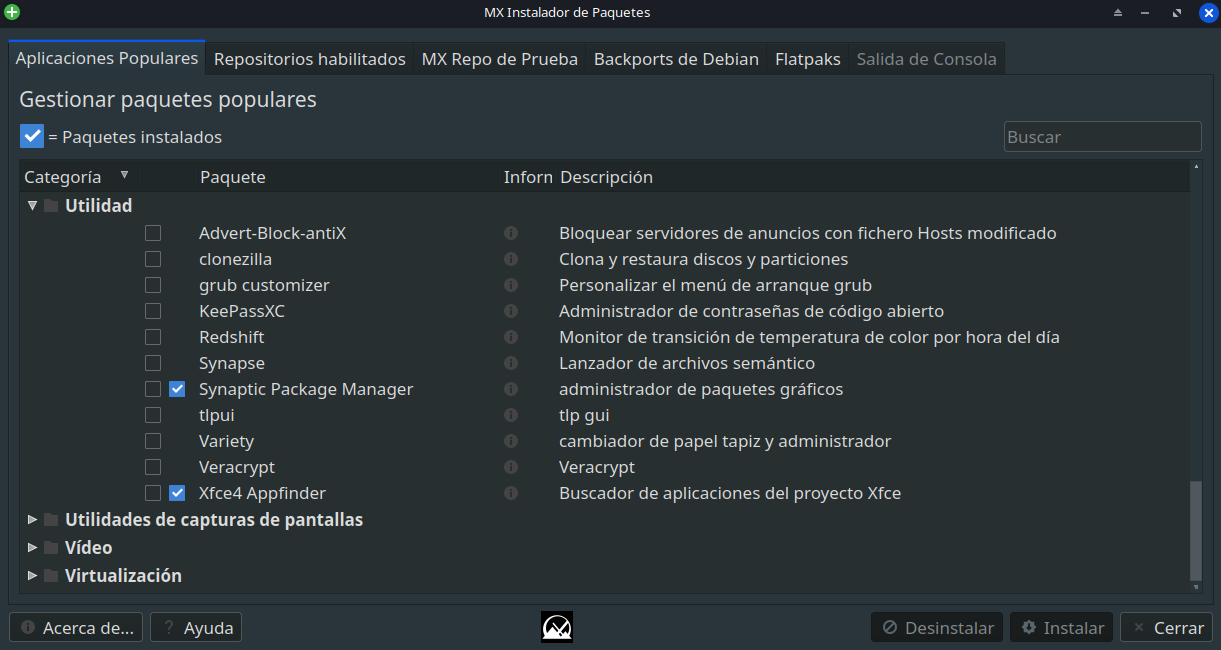Image resolution: width=1221 pixels, height=650 pixels.
Task: Click the Cerrar button
Action: (x=1166, y=628)
